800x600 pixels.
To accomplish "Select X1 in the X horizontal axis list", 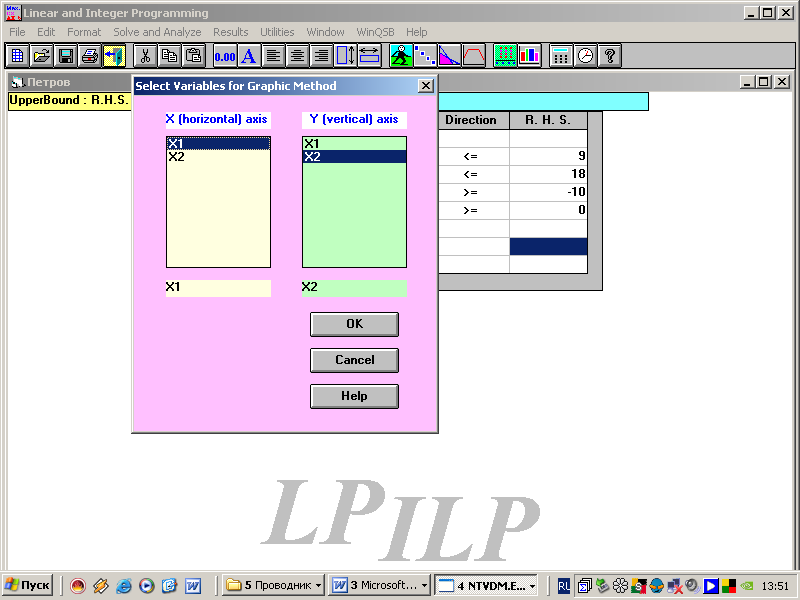I will click(218, 143).
